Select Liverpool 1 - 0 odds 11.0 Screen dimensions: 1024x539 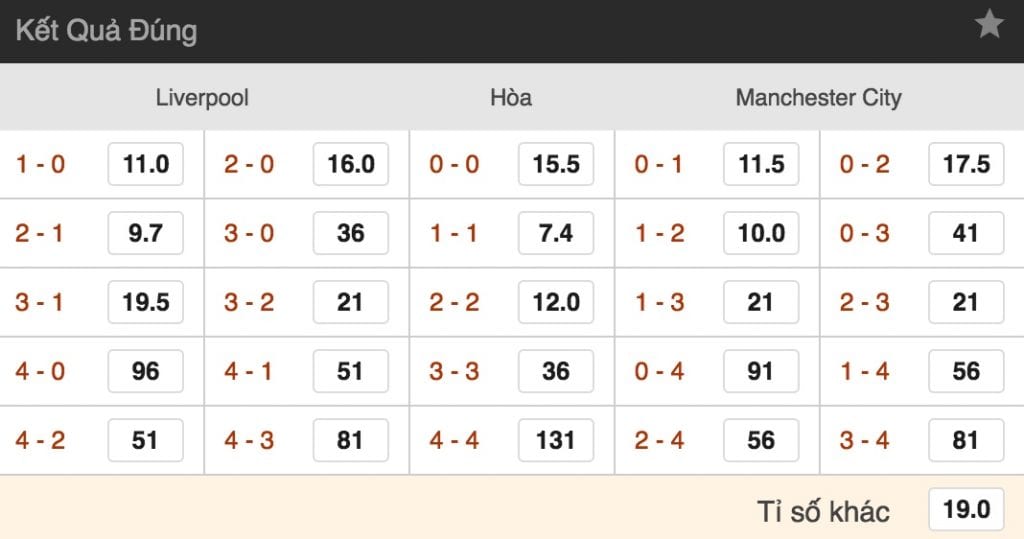pyautogui.click(x=146, y=164)
